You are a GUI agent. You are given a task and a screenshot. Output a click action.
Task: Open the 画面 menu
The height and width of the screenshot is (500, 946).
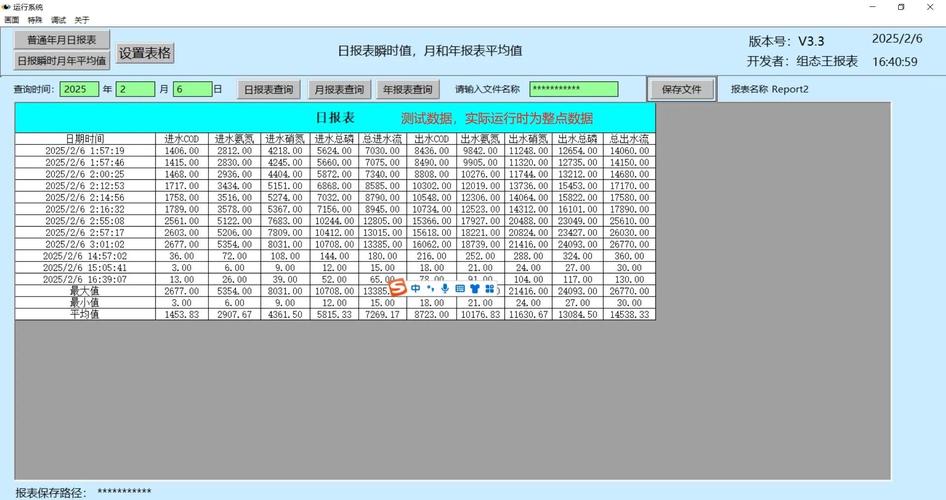(x=11, y=20)
